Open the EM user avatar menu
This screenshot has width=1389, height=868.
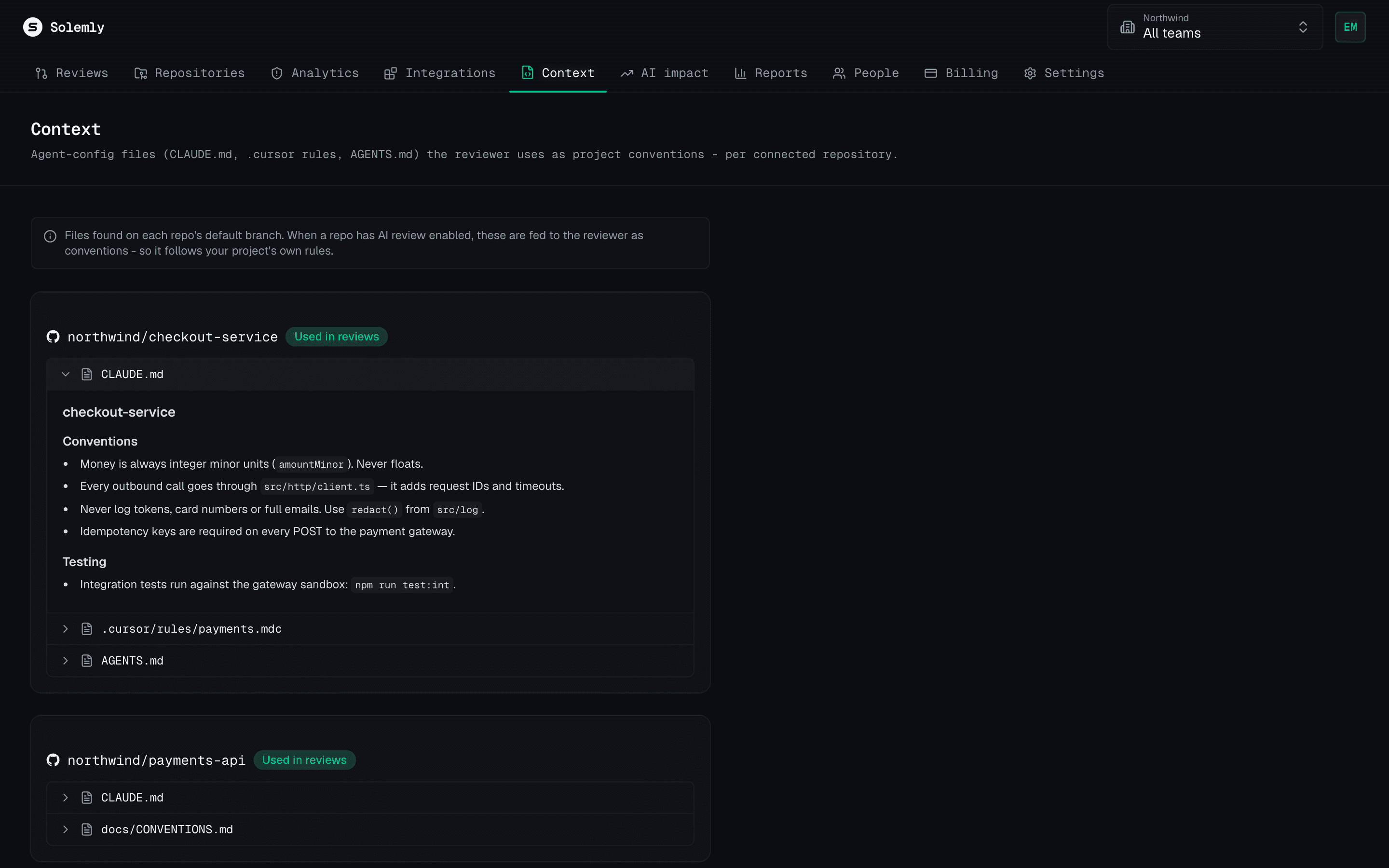[x=1350, y=27]
